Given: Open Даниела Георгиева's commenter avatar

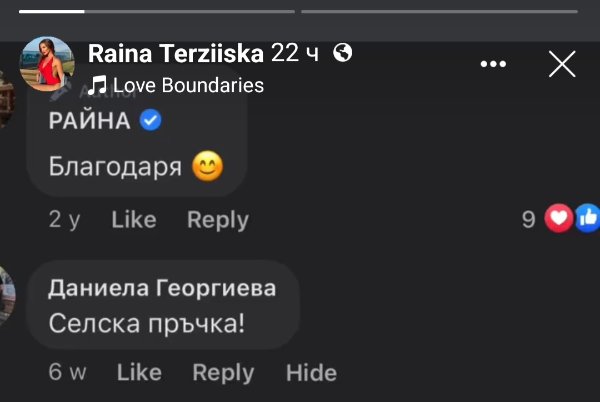Looking at the screenshot, I should pos(8,296).
